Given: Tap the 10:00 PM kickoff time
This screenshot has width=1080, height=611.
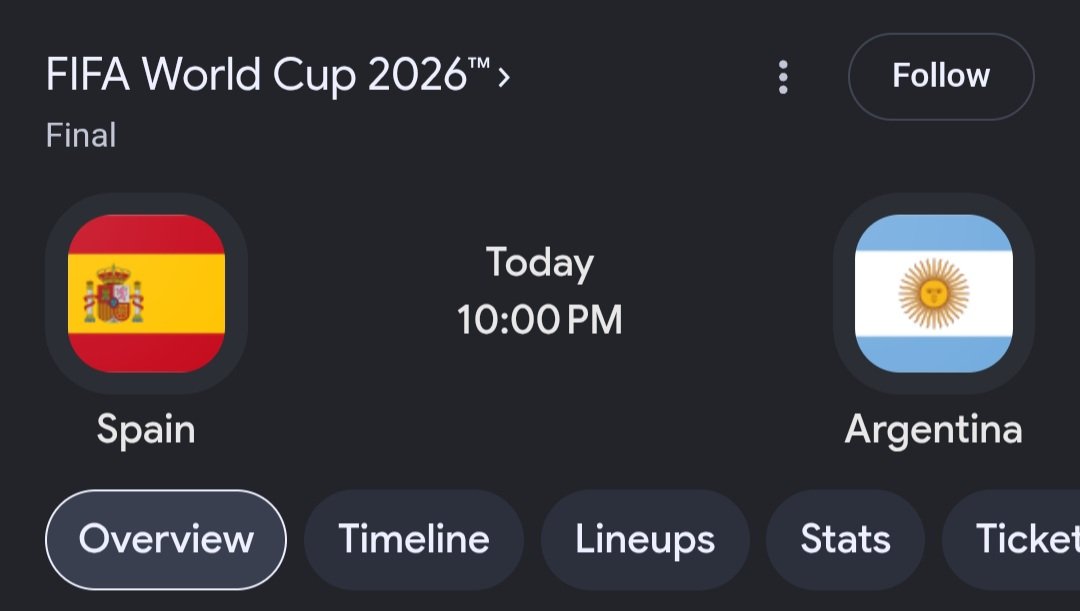Looking at the screenshot, I should (x=539, y=320).
